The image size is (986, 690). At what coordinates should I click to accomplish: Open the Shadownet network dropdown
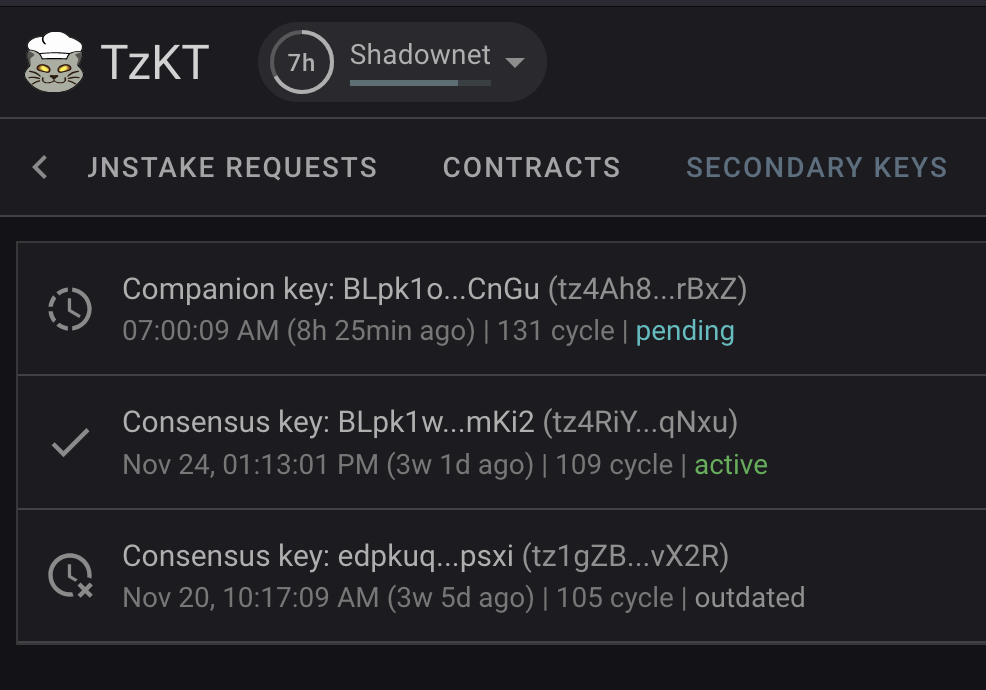pos(514,62)
